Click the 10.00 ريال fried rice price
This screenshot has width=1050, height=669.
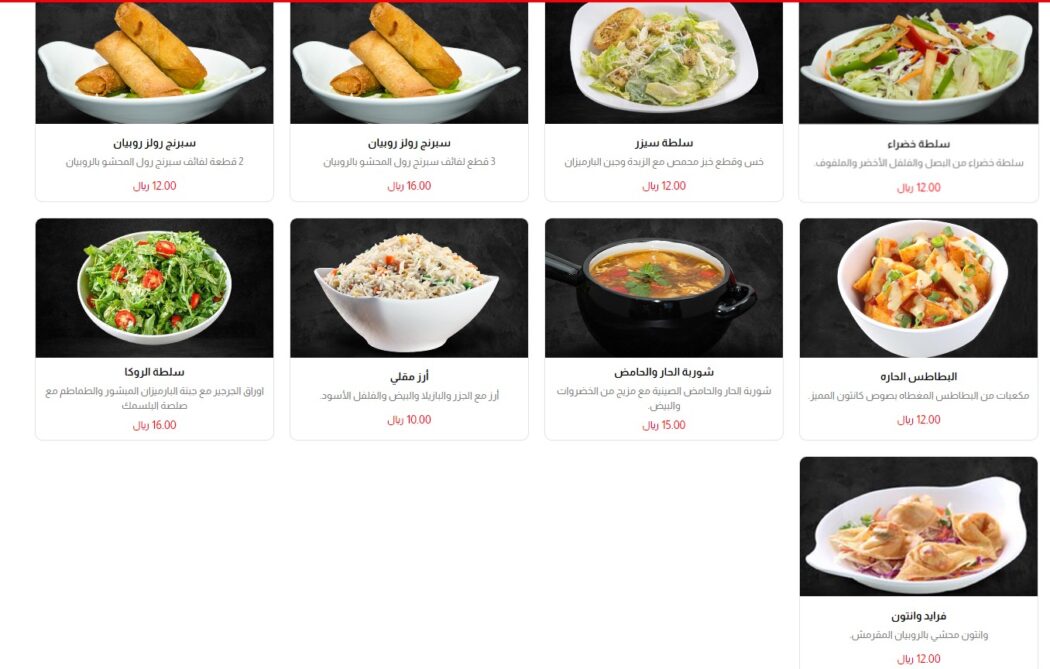[x=409, y=420]
